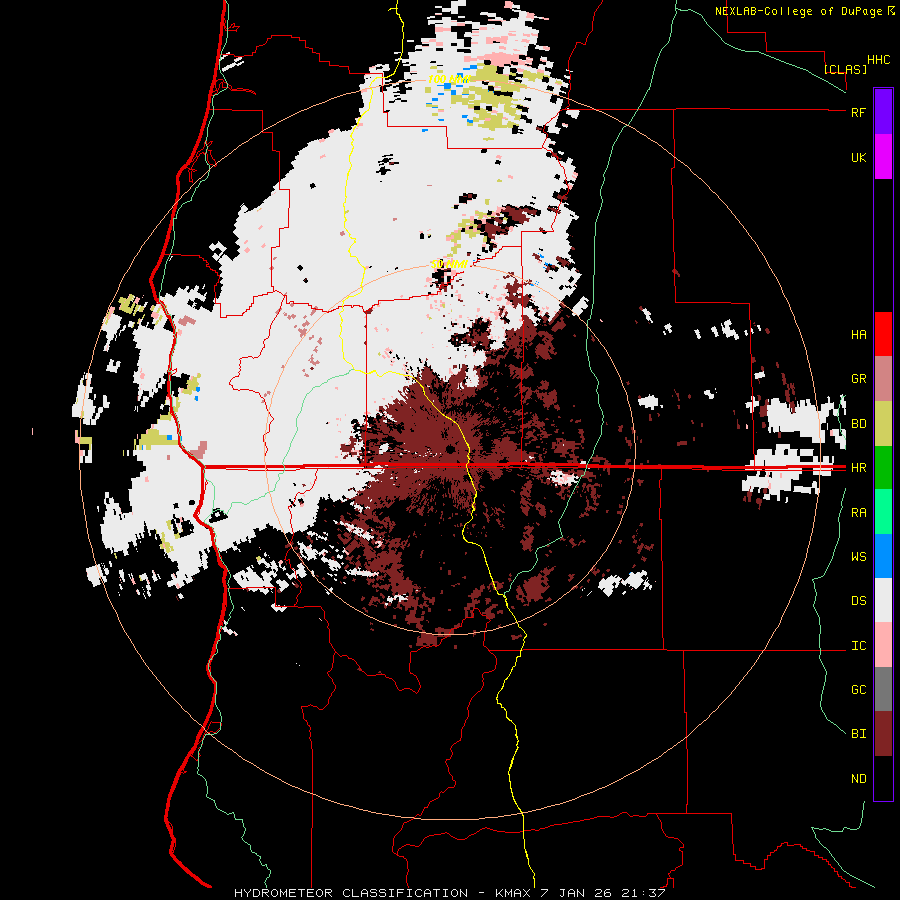Pick the RA light-green legend swatch
This screenshot has width=900, height=900.
tap(883, 512)
